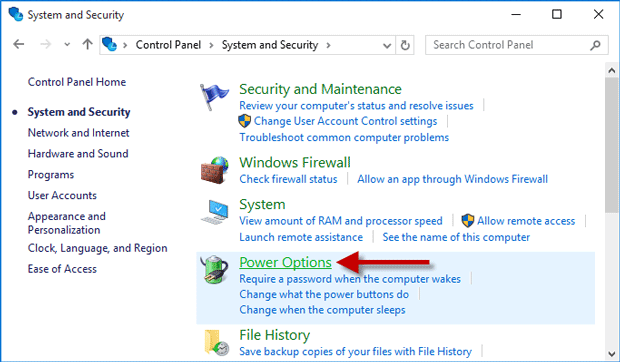
Task: Open the System heading link
Action: (x=262, y=205)
